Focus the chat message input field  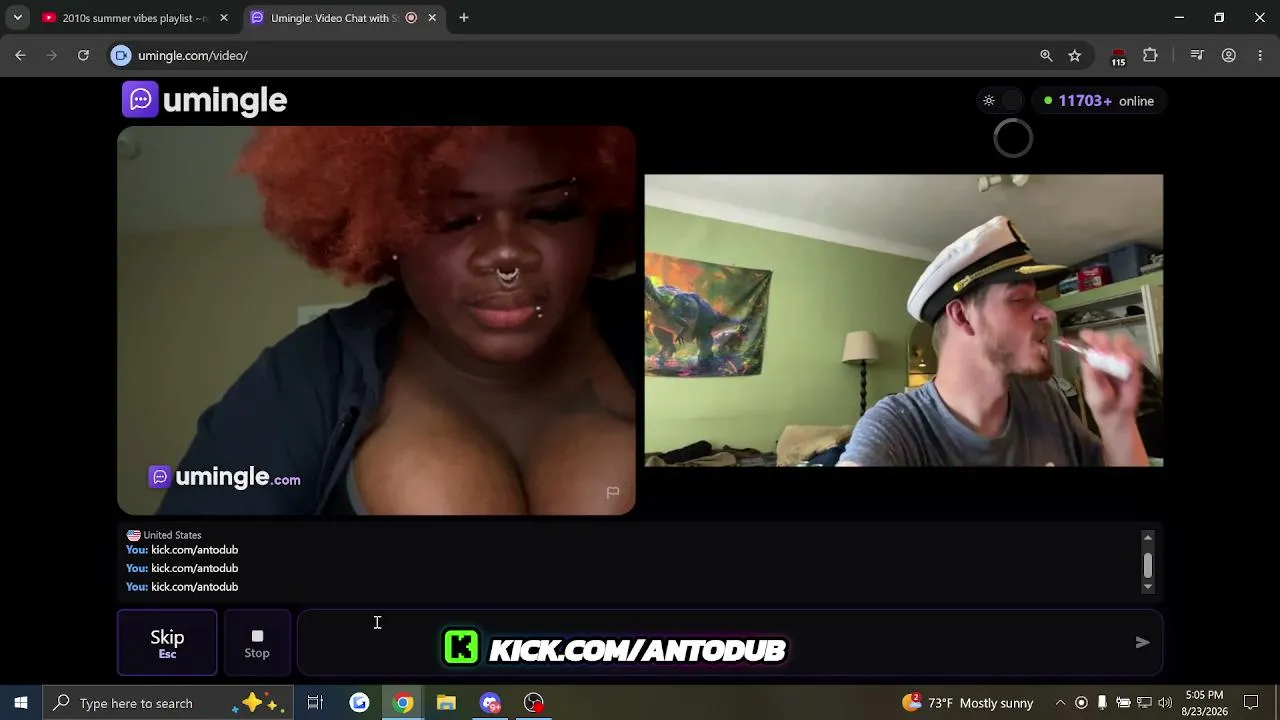[730, 643]
